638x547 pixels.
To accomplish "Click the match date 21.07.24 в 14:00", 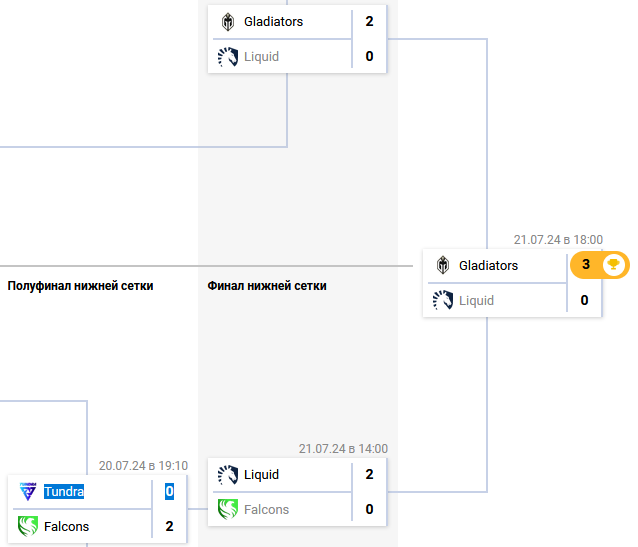I will (x=343, y=449).
